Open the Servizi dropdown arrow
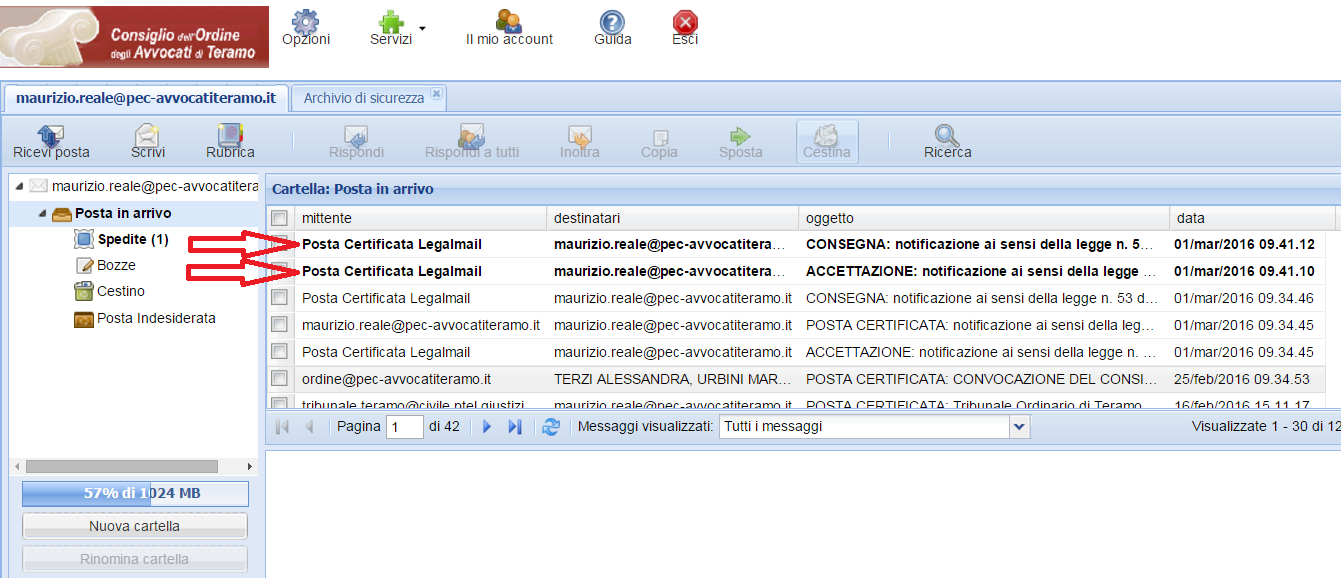The width and height of the screenshot is (1341, 578). [422, 28]
